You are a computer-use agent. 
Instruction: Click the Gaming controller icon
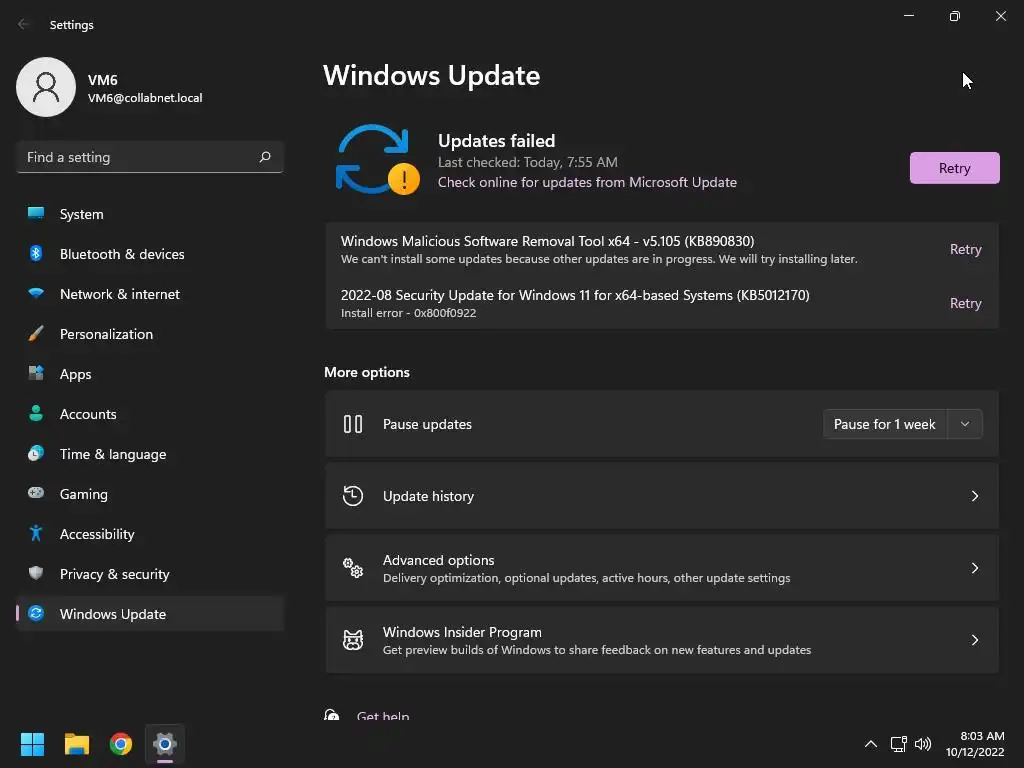click(x=36, y=493)
